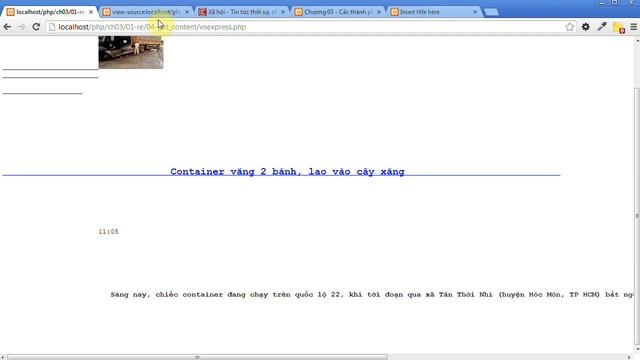Open a new tab with the new-tab button
The image size is (640, 360).
pos(491,12)
